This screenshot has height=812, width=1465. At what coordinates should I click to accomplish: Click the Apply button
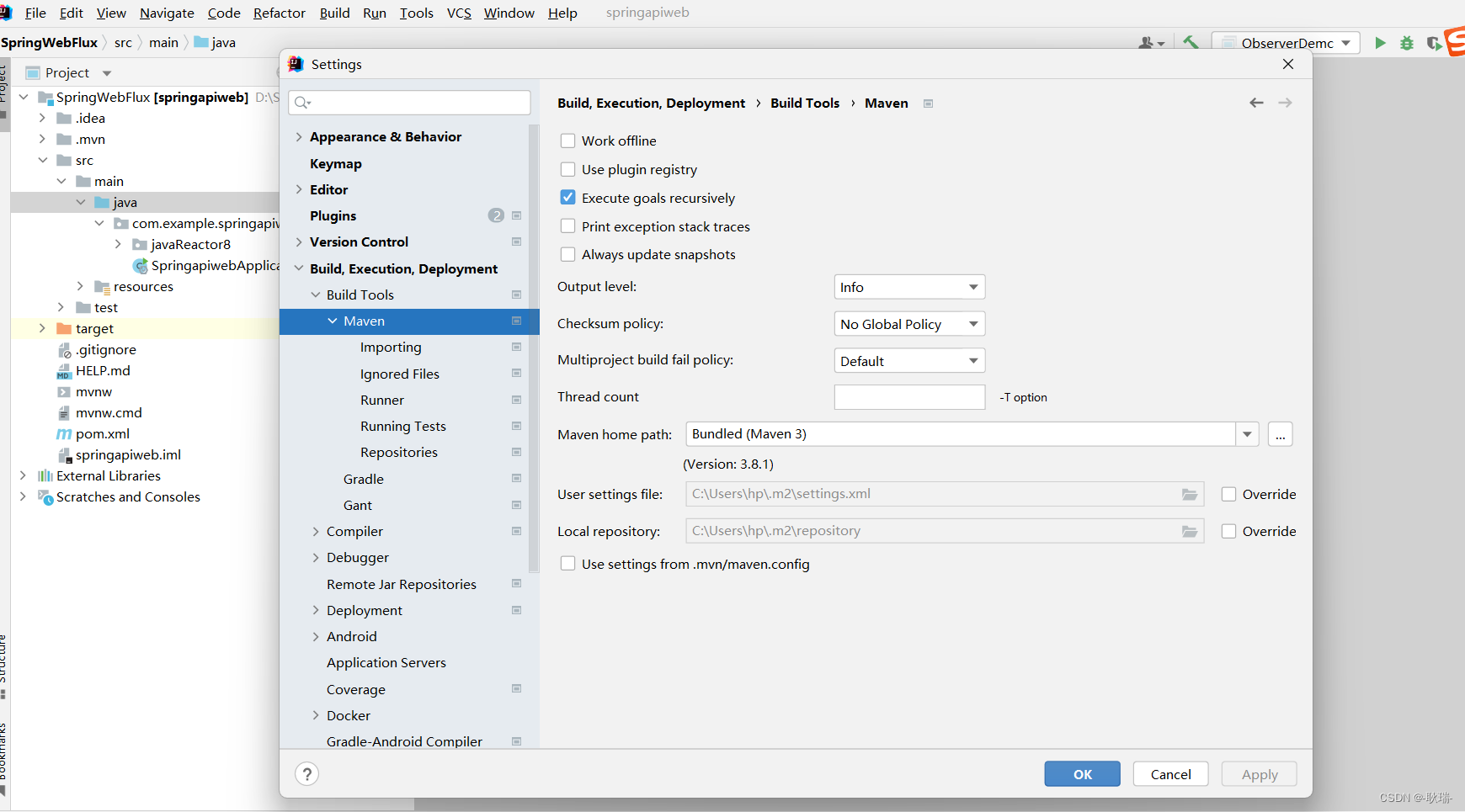tap(1260, 774)
